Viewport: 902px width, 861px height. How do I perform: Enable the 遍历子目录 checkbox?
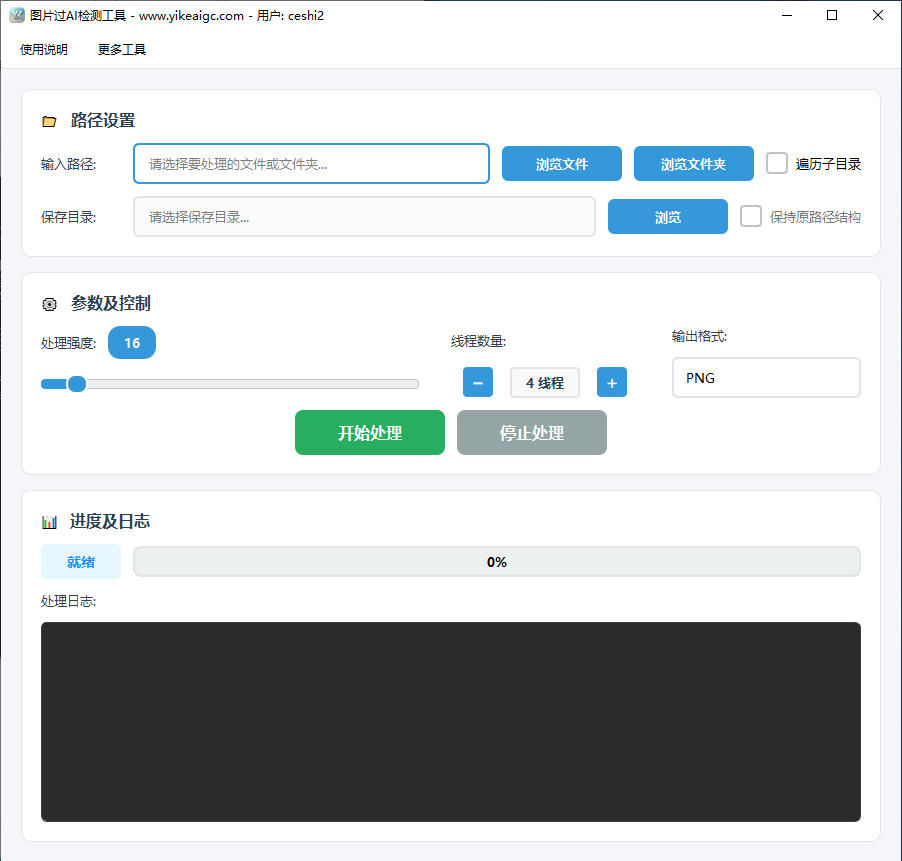[x=777, y=163]
